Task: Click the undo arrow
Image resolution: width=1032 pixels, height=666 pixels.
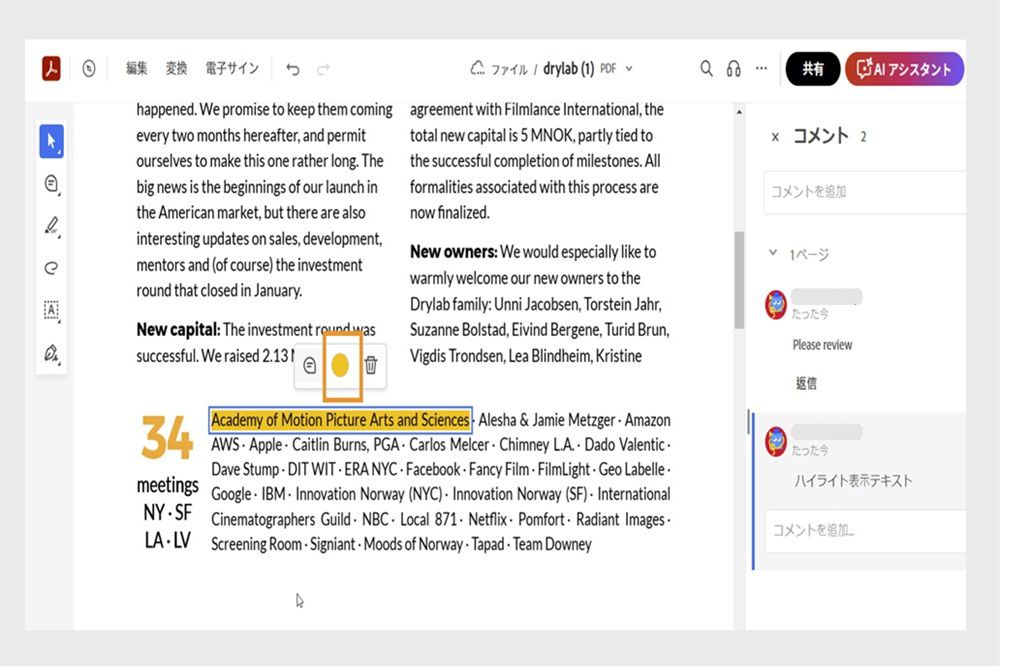Action: [x=291, y=68]
